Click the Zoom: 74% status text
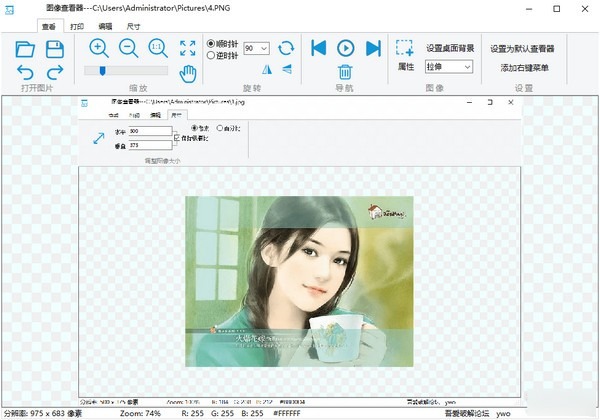 (x=140, y=413)
